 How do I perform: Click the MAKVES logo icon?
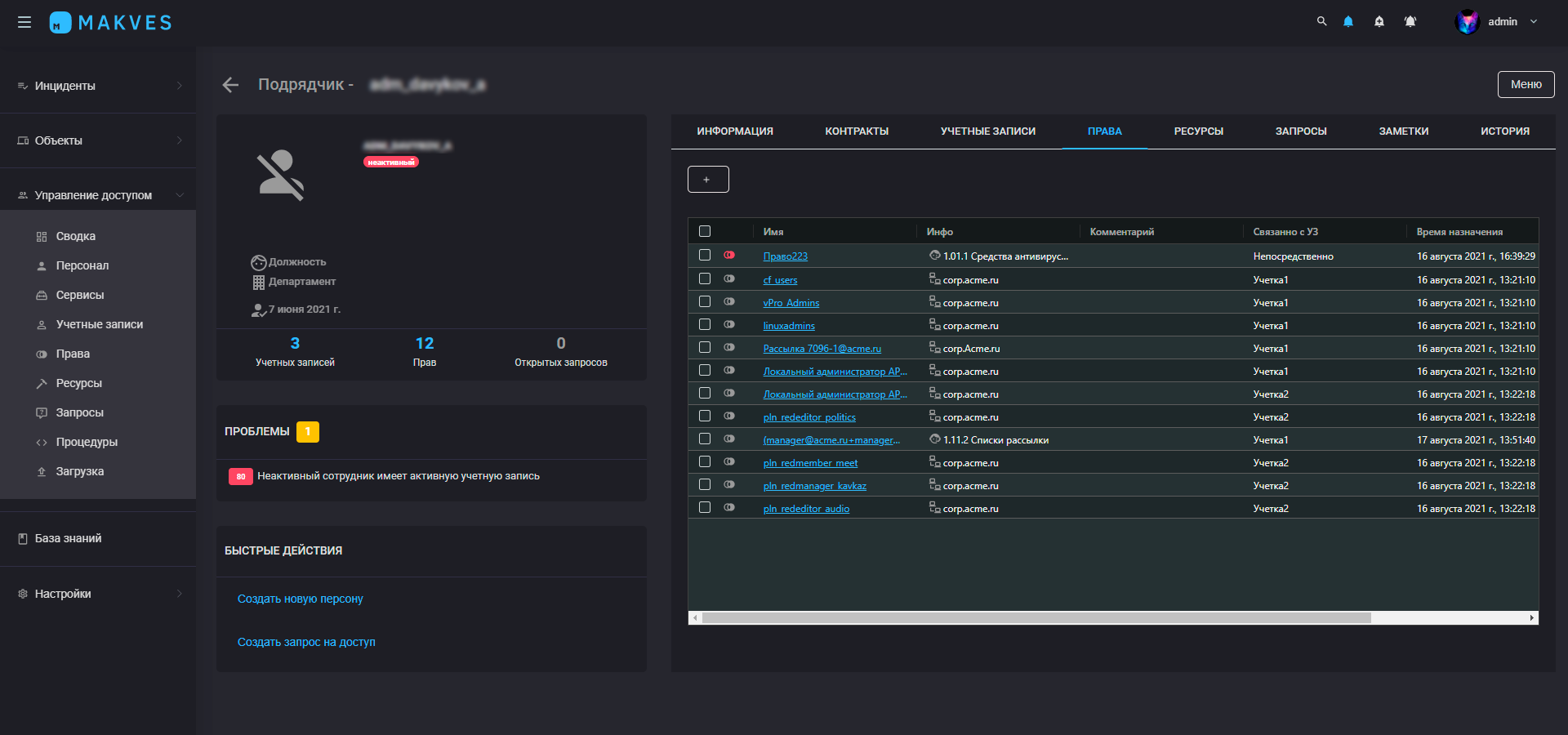coord(60,22)
